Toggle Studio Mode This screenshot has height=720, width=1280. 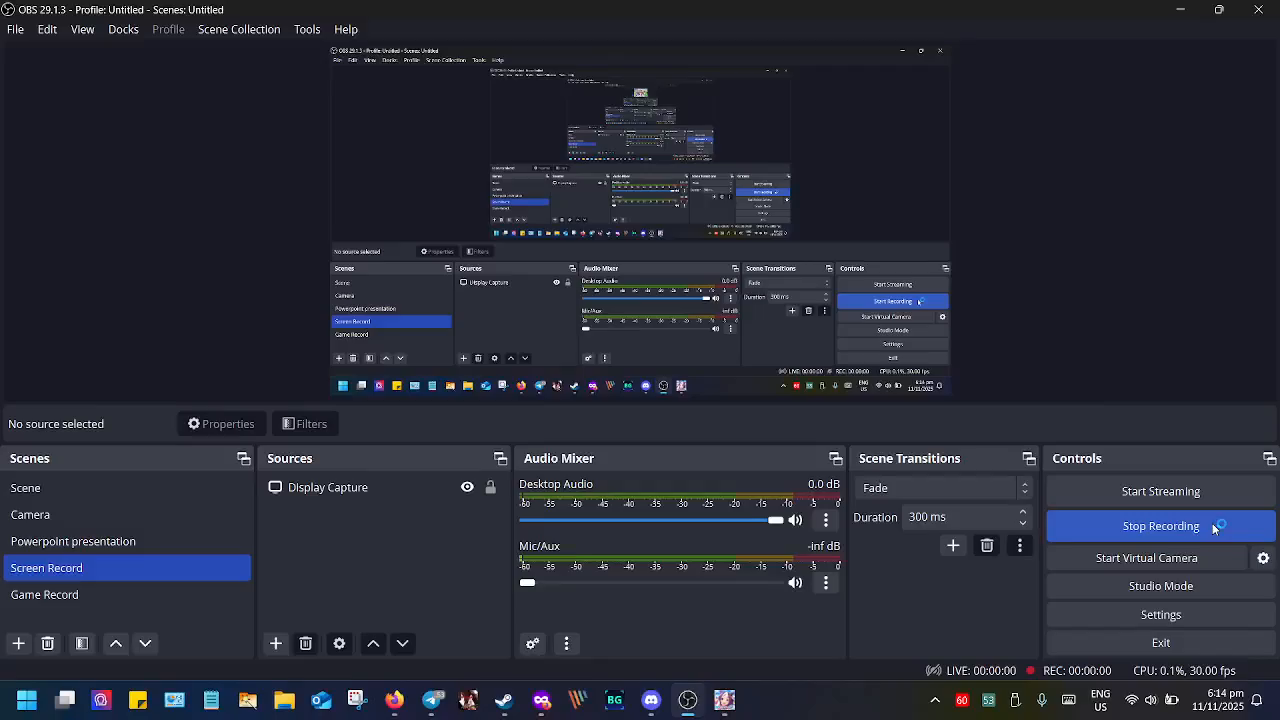[1161, 586]
